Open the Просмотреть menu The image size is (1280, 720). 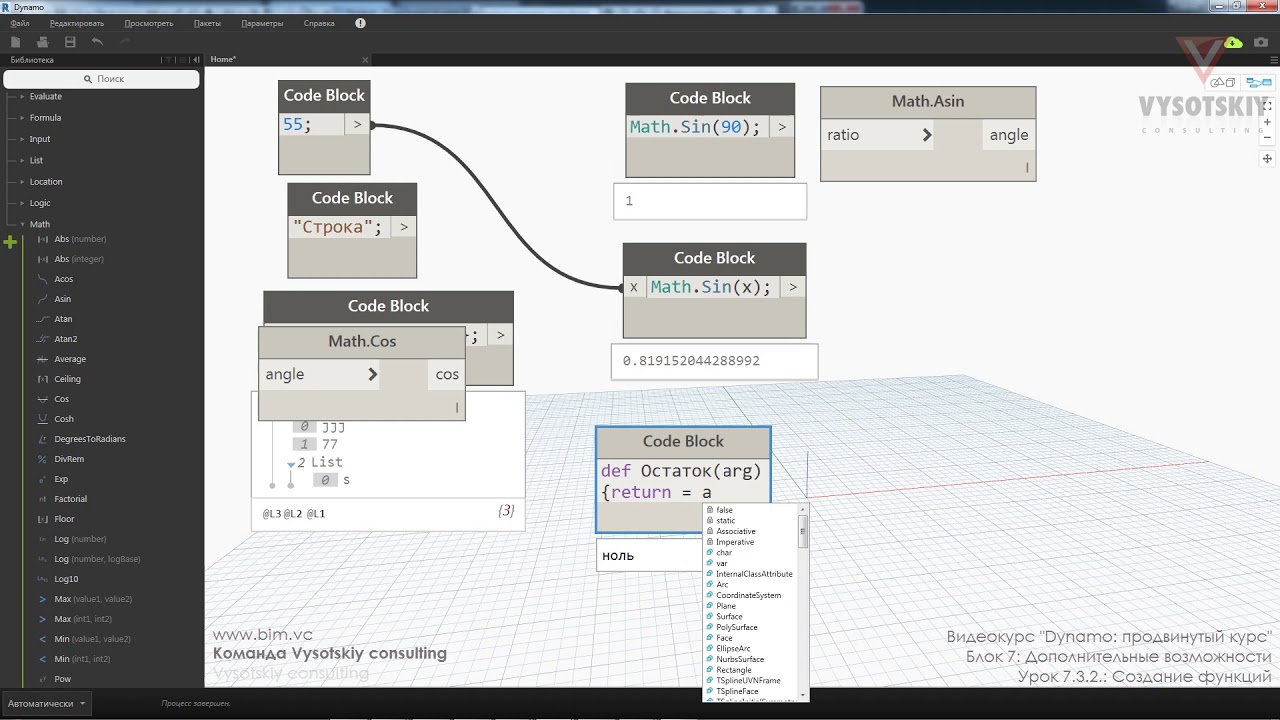click(149, 23)
